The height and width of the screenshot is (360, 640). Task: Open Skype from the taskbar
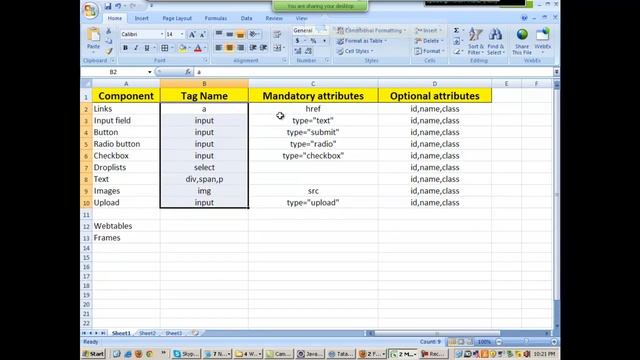point(186,354)
